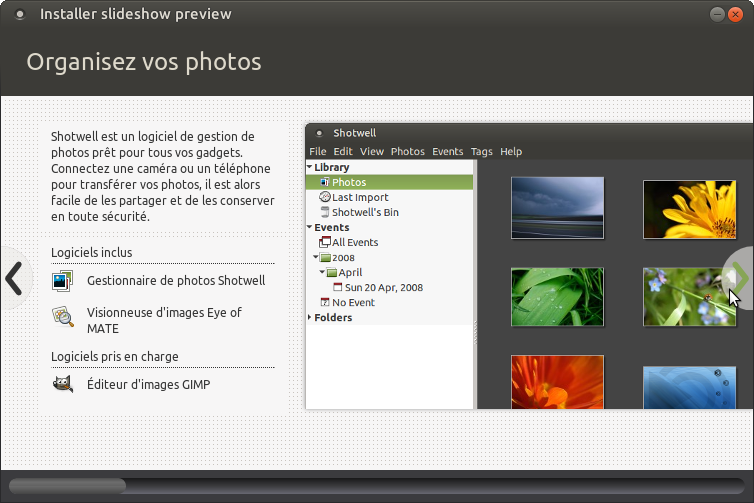
Task: Click Visionneuse d'images Eye of MATE label
Action: point(164,320)
